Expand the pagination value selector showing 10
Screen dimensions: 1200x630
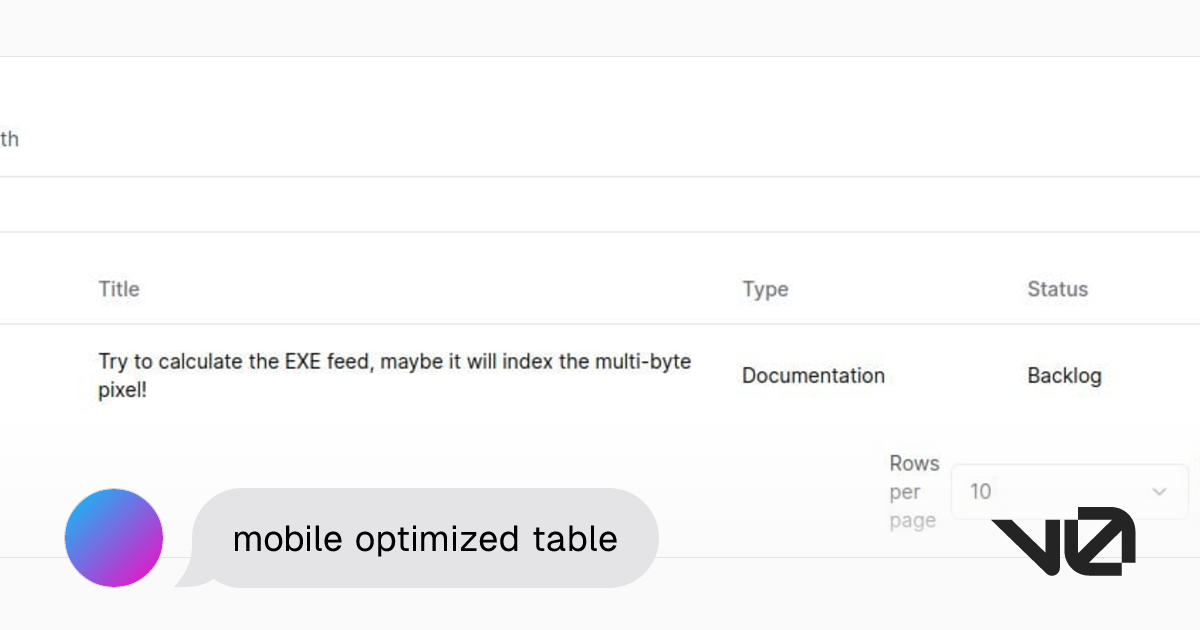[1070, 491]
